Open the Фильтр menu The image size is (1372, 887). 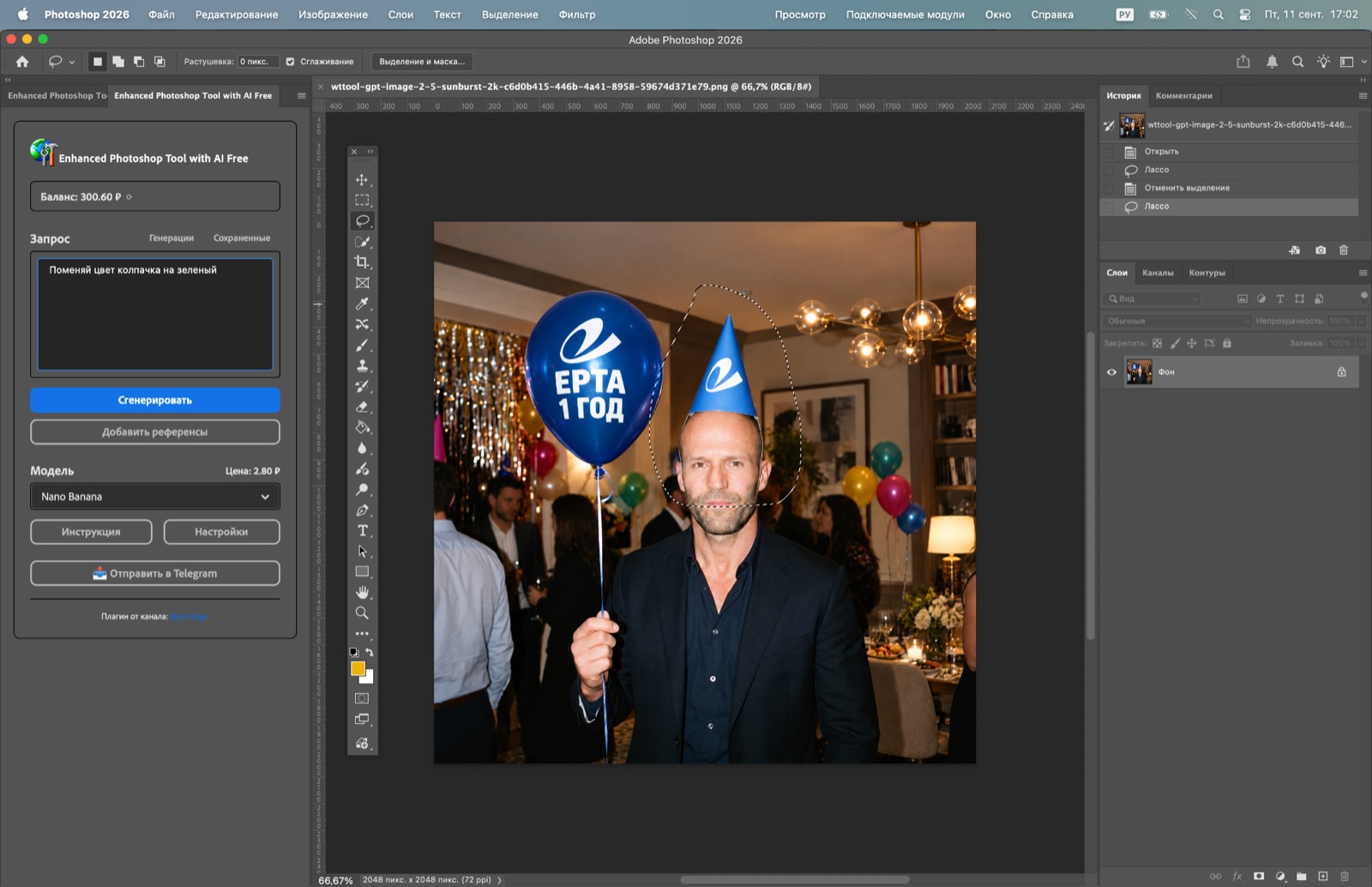tap(577, 15)
